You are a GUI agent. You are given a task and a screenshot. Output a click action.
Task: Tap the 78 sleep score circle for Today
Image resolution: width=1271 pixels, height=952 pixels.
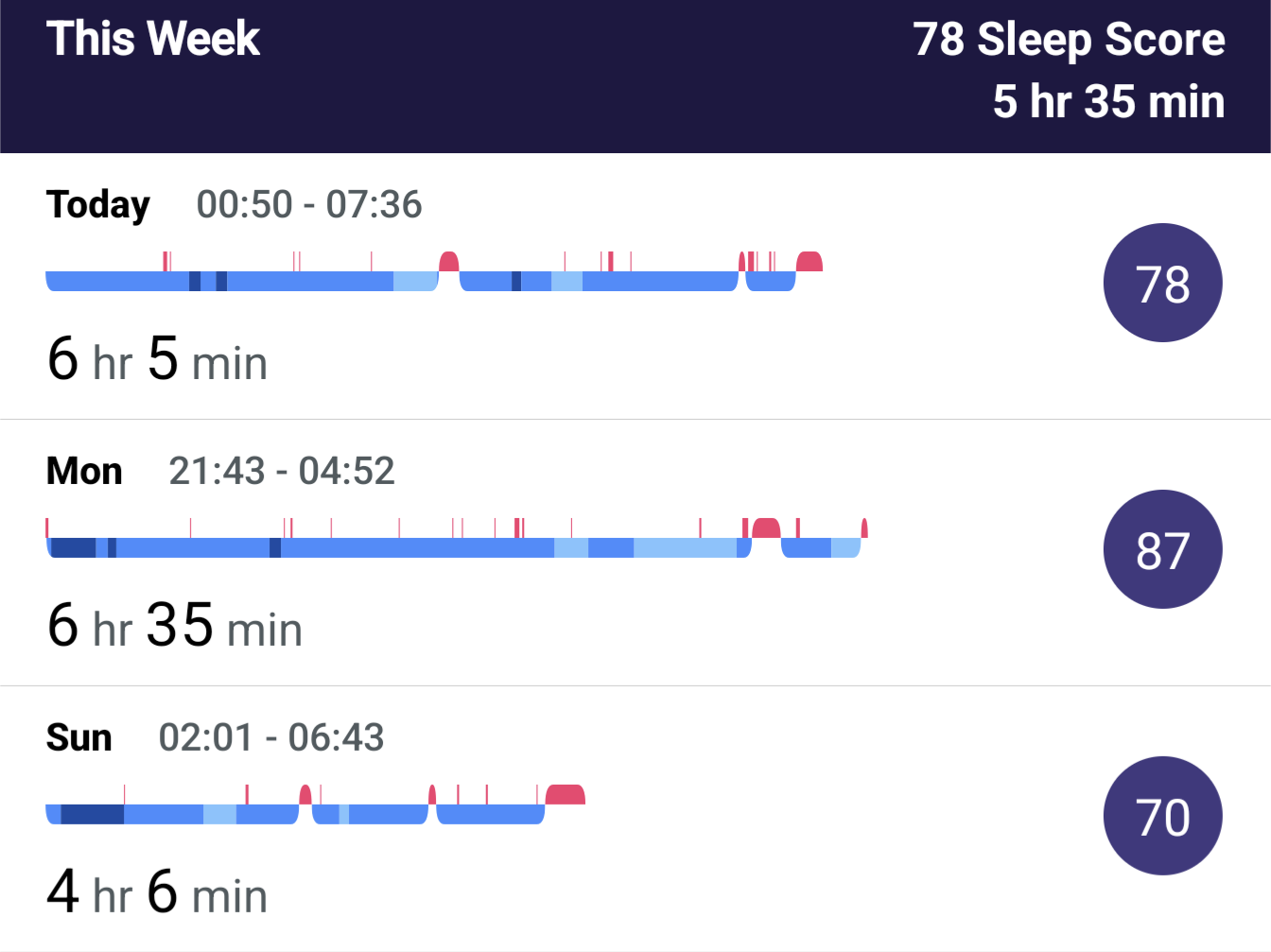1162,283
